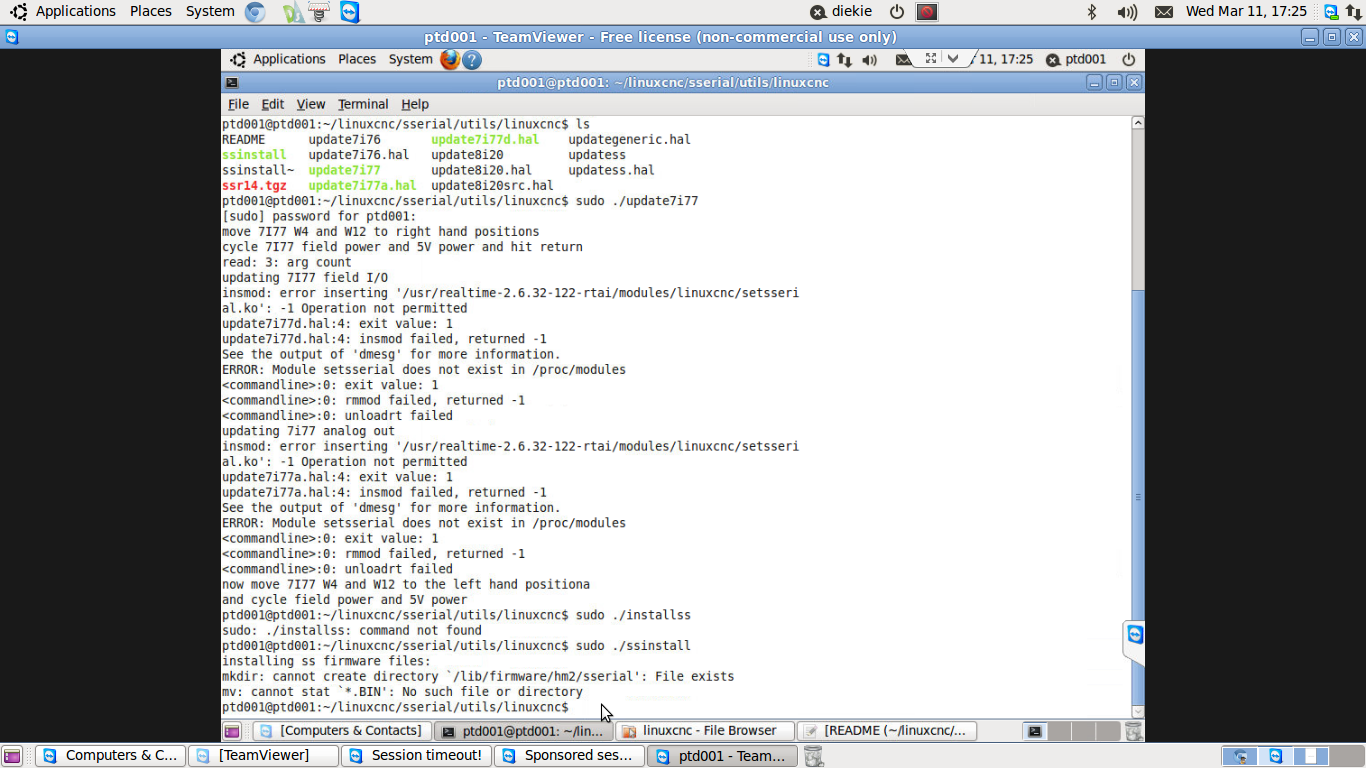Click the remote show desktop icon
Viewport: 1366px width, 768px height.
(x=232, y=731)
